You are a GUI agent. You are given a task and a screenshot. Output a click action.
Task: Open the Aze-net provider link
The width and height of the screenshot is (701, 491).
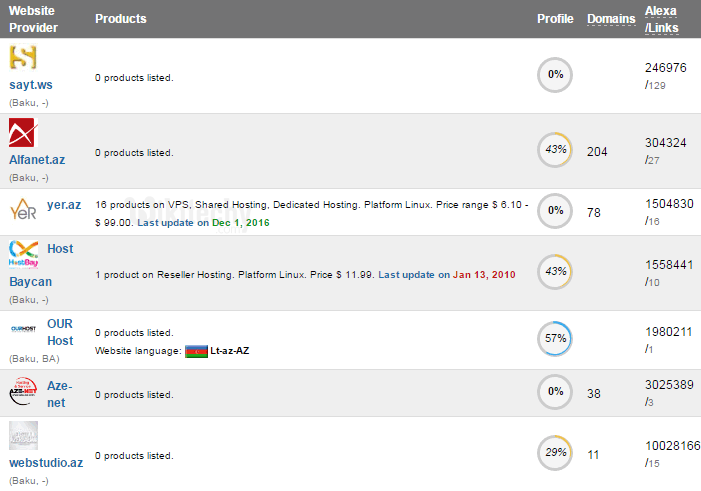pos(59,394)
